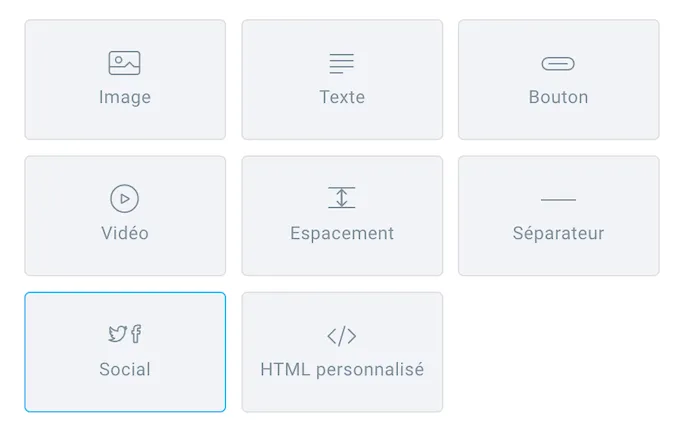
Task: Click the "HTML personnalisé" label
Action: pyautogui.click(x=342, y=370)
